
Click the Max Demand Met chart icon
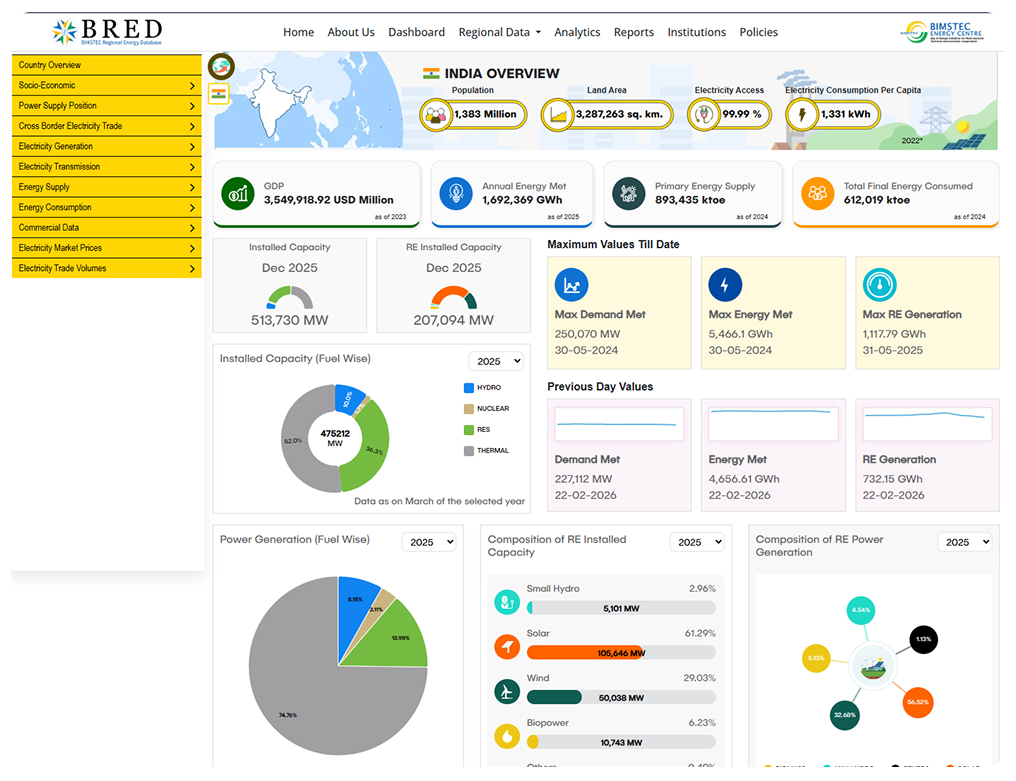pos(572,285)
